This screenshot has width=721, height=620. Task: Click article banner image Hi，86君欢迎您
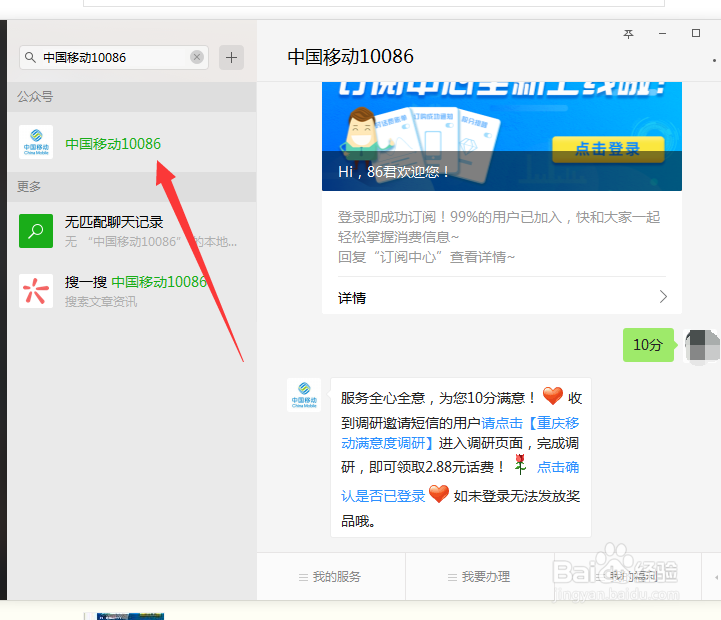(x=502, y=136)
